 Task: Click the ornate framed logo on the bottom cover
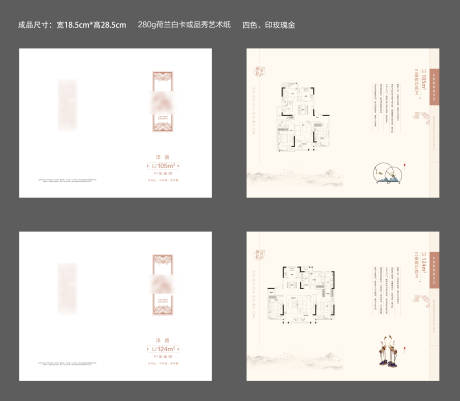tap(163, 285)
